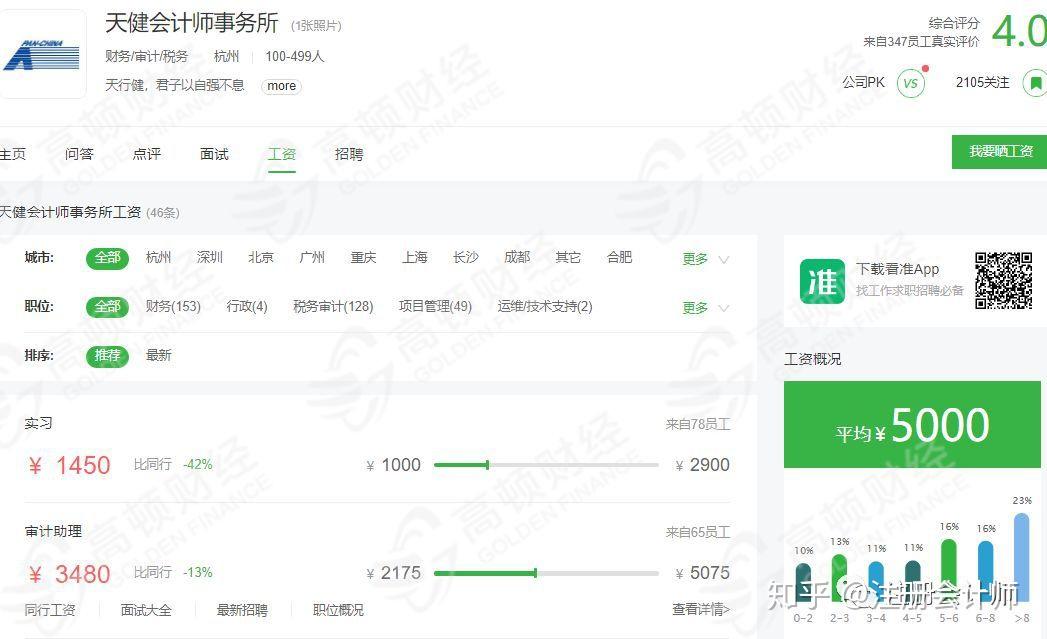Click the 23% bar in salary chart

[1022, 557]
